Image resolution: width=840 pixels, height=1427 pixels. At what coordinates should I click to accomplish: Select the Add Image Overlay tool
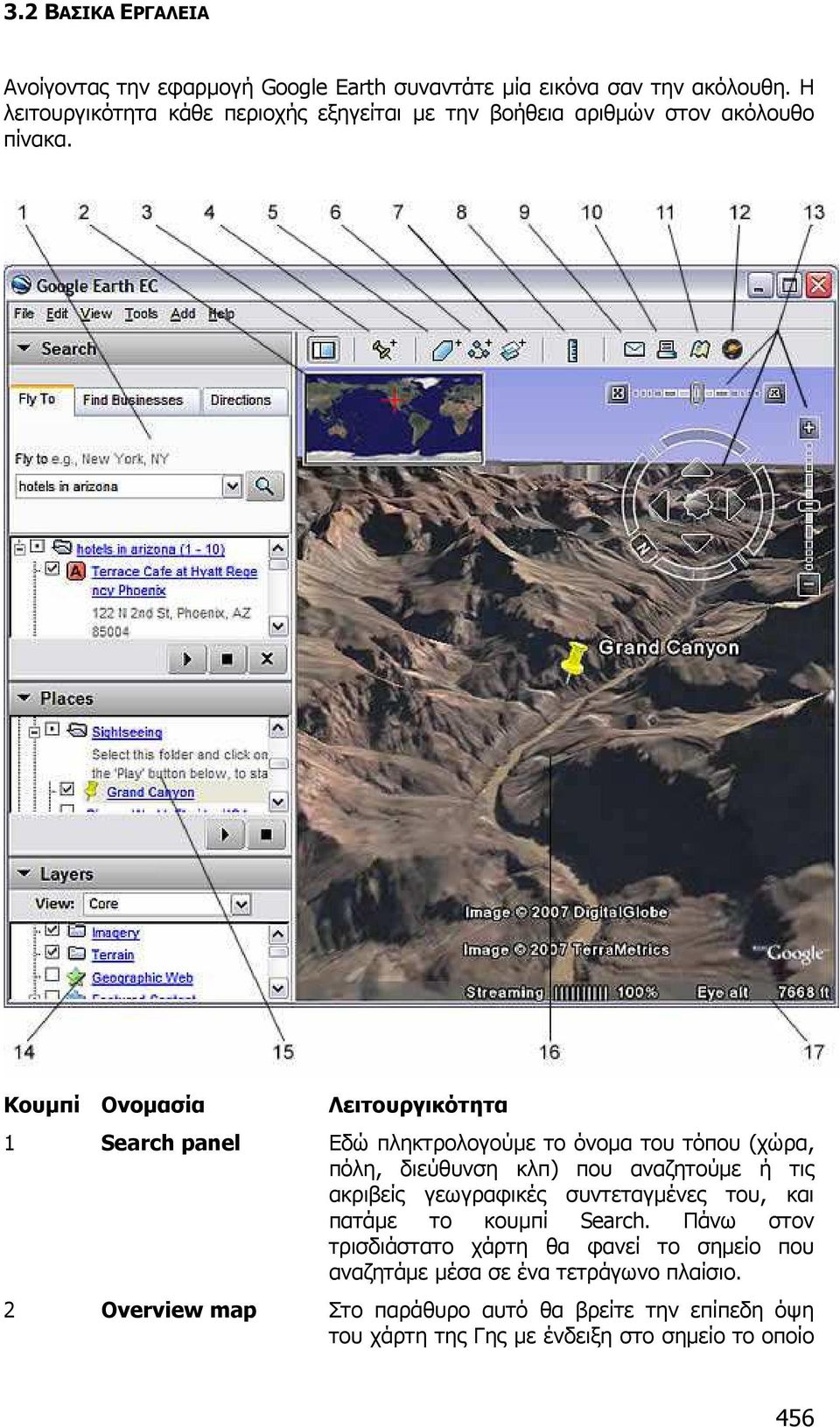pos(513,350)
